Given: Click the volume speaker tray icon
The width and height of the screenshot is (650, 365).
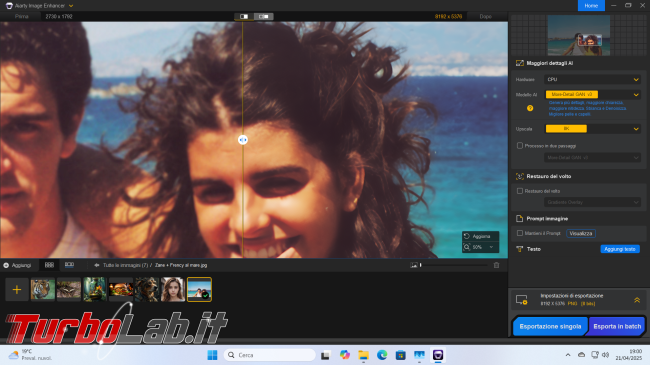Looking at the screenshot, I should coord(605,355).
